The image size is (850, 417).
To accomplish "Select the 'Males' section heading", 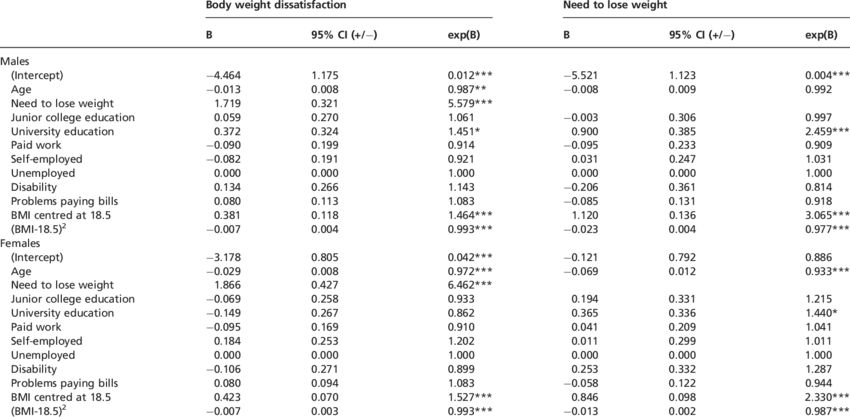I will pyautogui.click(x=17, y=62).
